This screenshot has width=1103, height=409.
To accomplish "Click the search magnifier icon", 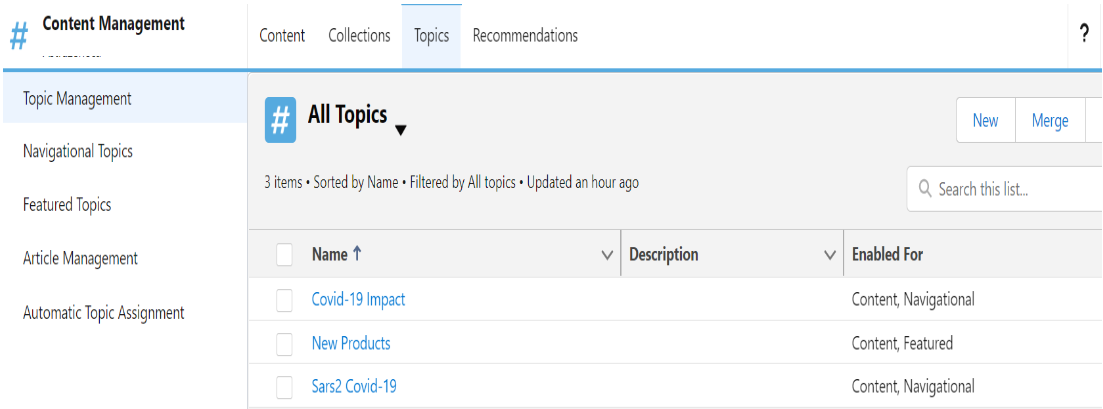I will [x=923, y=189].
